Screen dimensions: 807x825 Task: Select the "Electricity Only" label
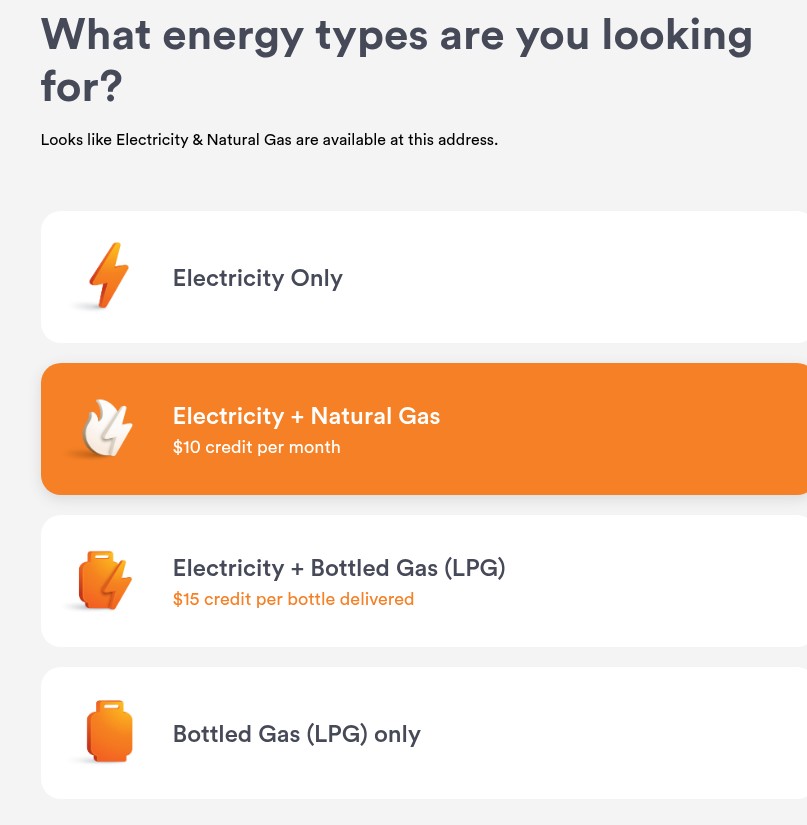click(x=257, y=278)
